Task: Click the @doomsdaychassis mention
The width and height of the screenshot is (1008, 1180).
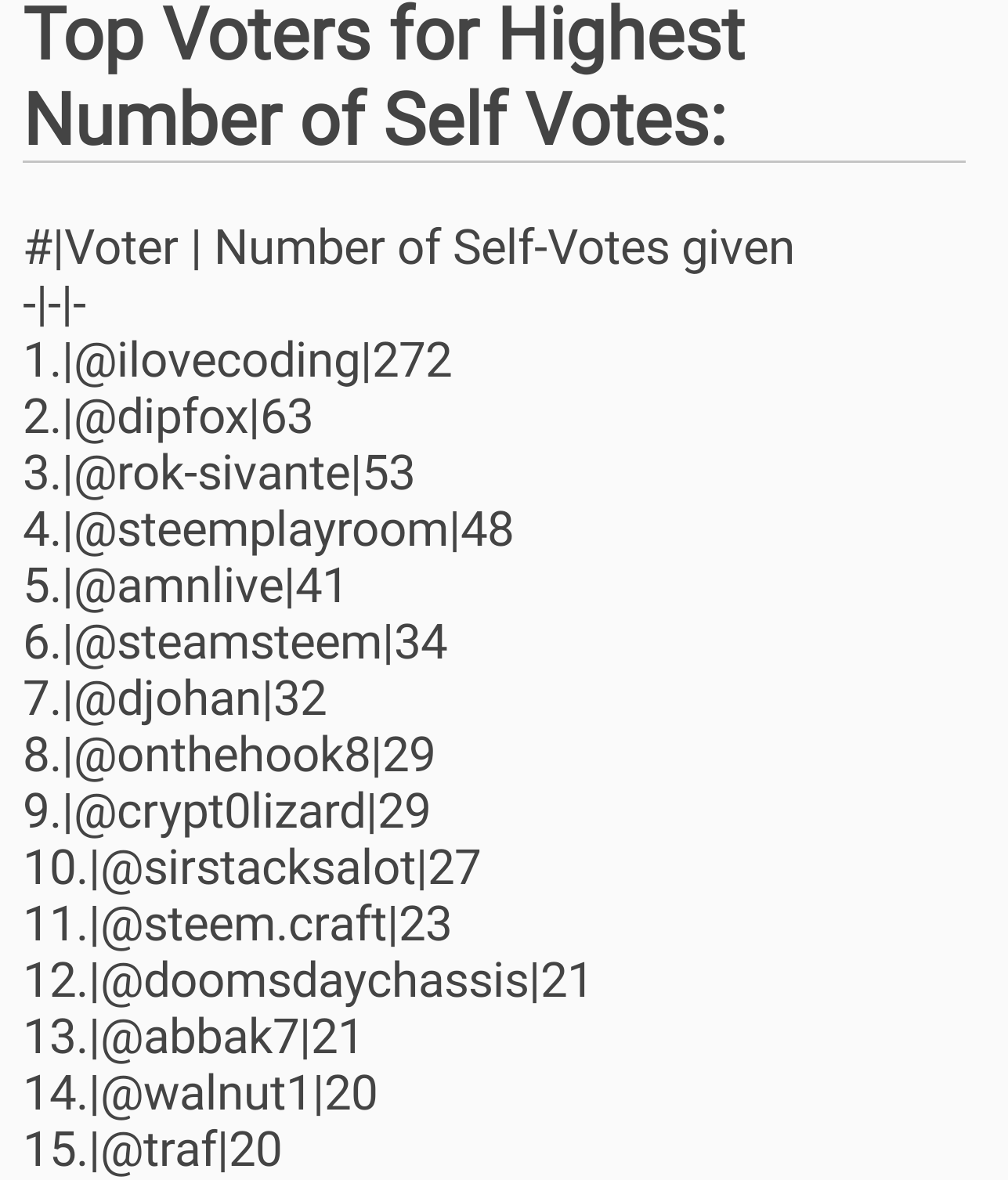Action: (315, 980)
